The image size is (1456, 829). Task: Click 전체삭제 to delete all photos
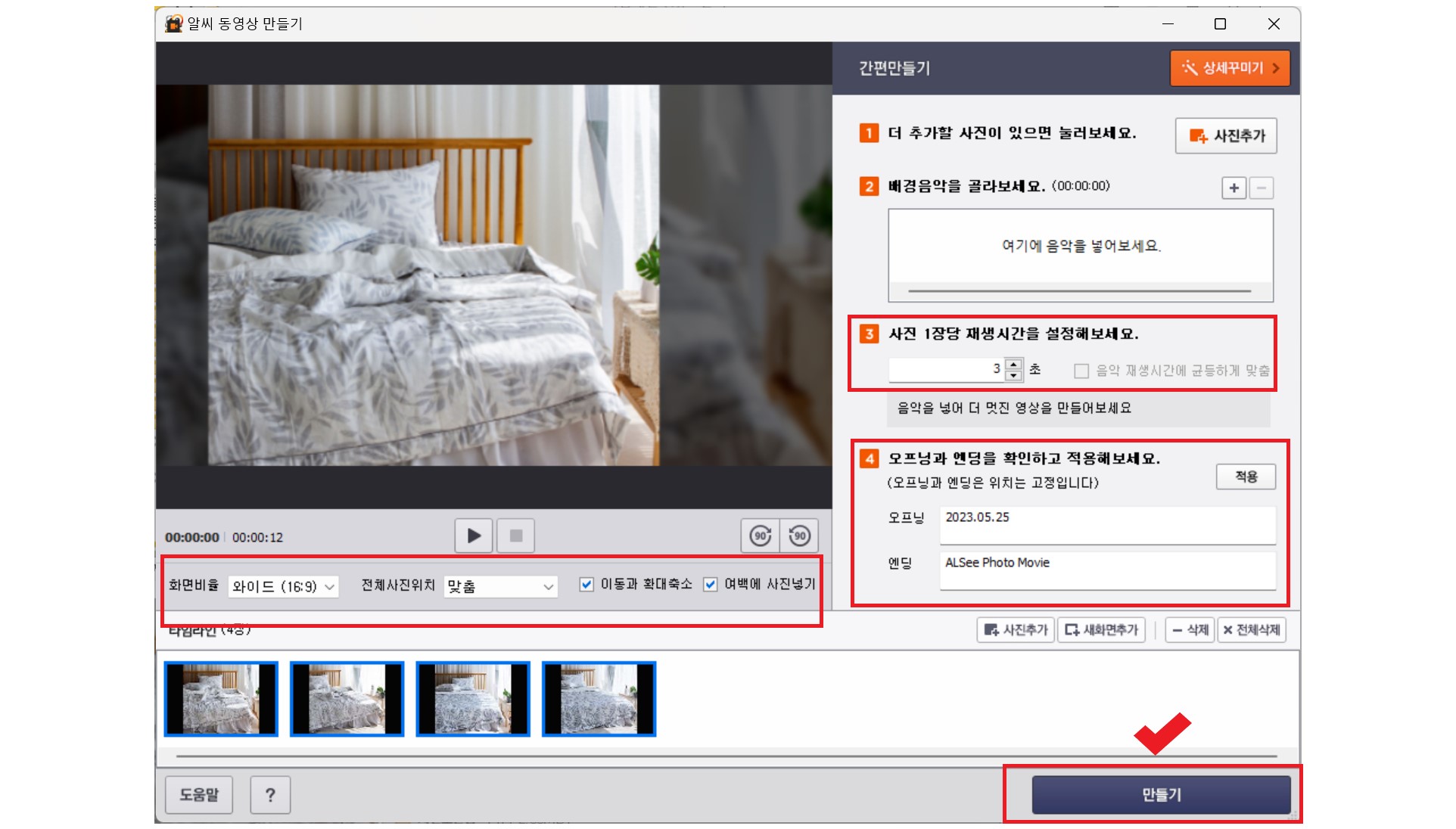tap(1251, 630)
